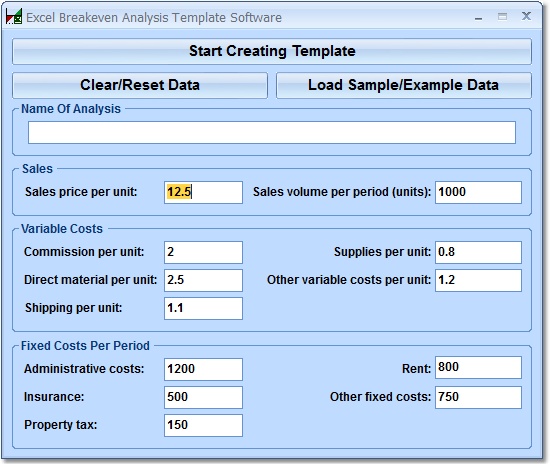This screenshot has width=550, height=466.
Task: Reset all fields with Clear/Reset Data
Action: (x=140, y=85)
